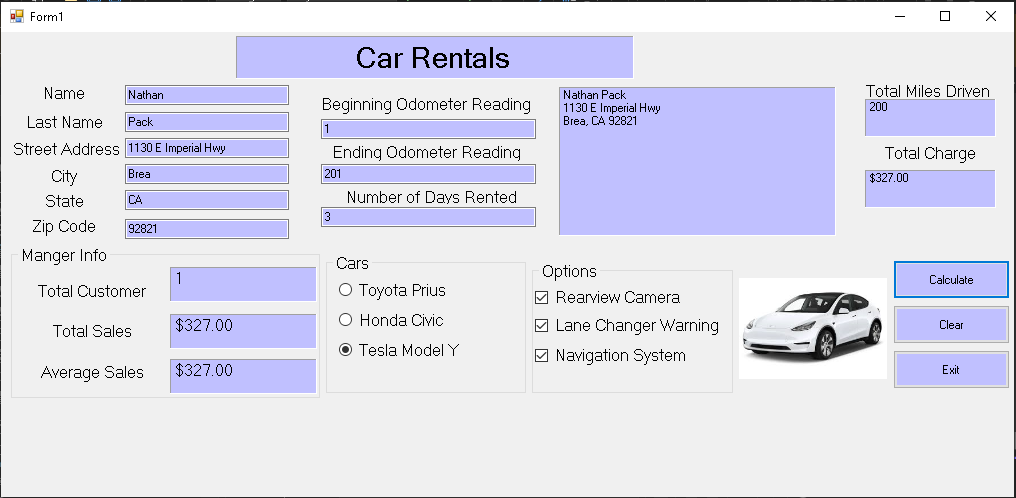Click the Zip Code input field
Image resolution: width=1016 pixels, height=498 pixels.
coord(206,229)
